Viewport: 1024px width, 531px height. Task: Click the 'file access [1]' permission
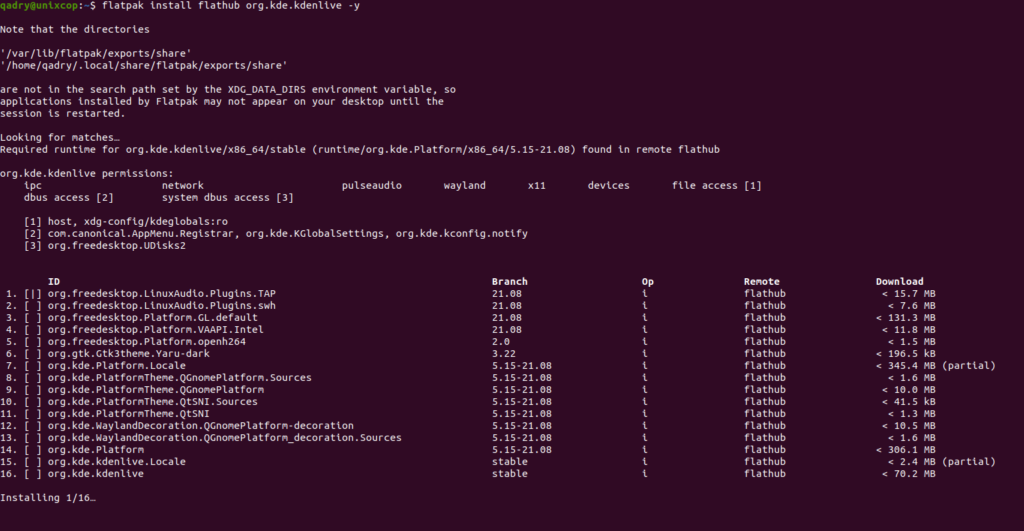pos(716,185)
